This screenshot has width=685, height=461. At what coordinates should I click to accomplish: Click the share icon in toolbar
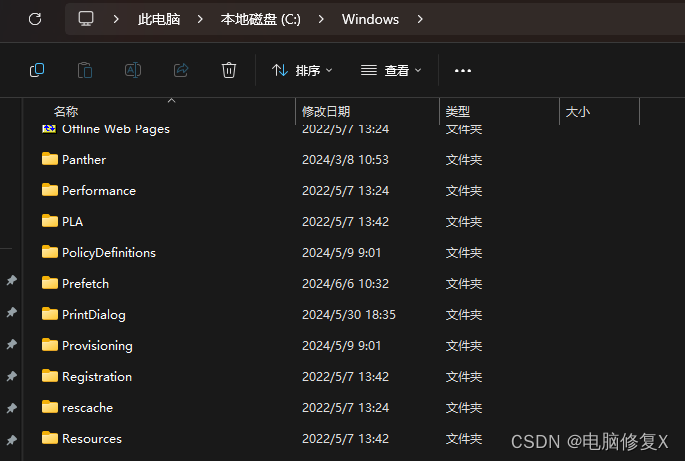click(x=181, y=70)
